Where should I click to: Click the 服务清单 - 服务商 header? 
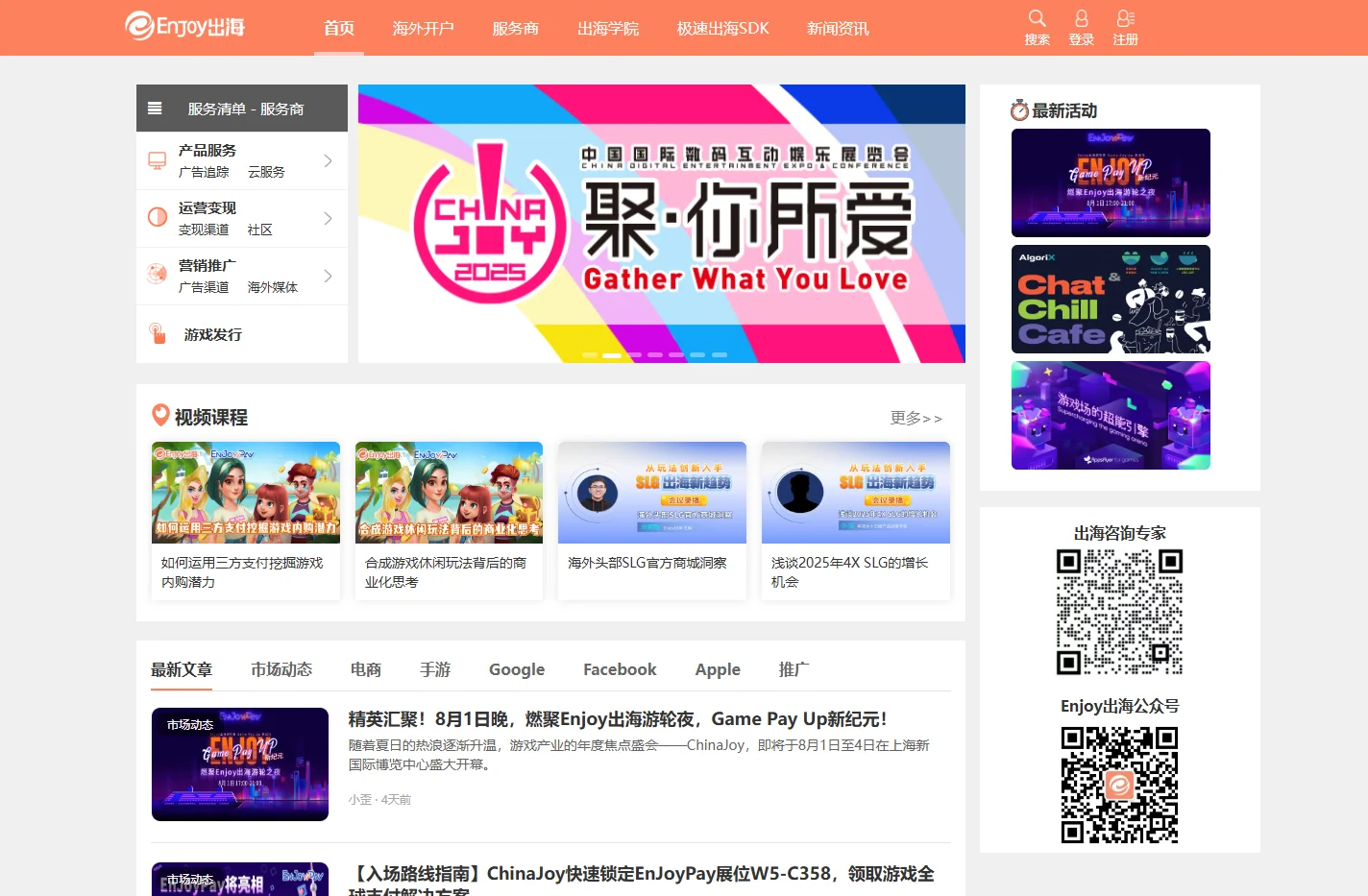pyautogui.click(x=242, y=109)
